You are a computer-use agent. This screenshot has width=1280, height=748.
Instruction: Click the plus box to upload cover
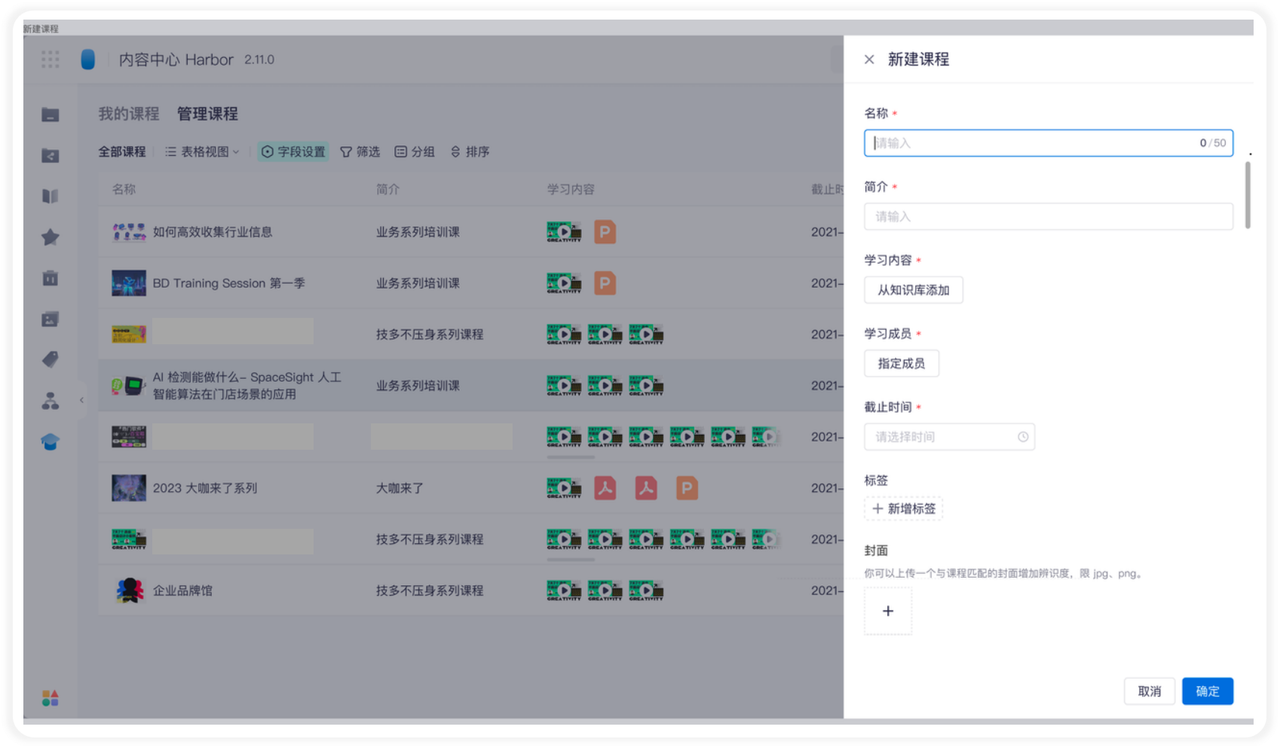(888, 611)
